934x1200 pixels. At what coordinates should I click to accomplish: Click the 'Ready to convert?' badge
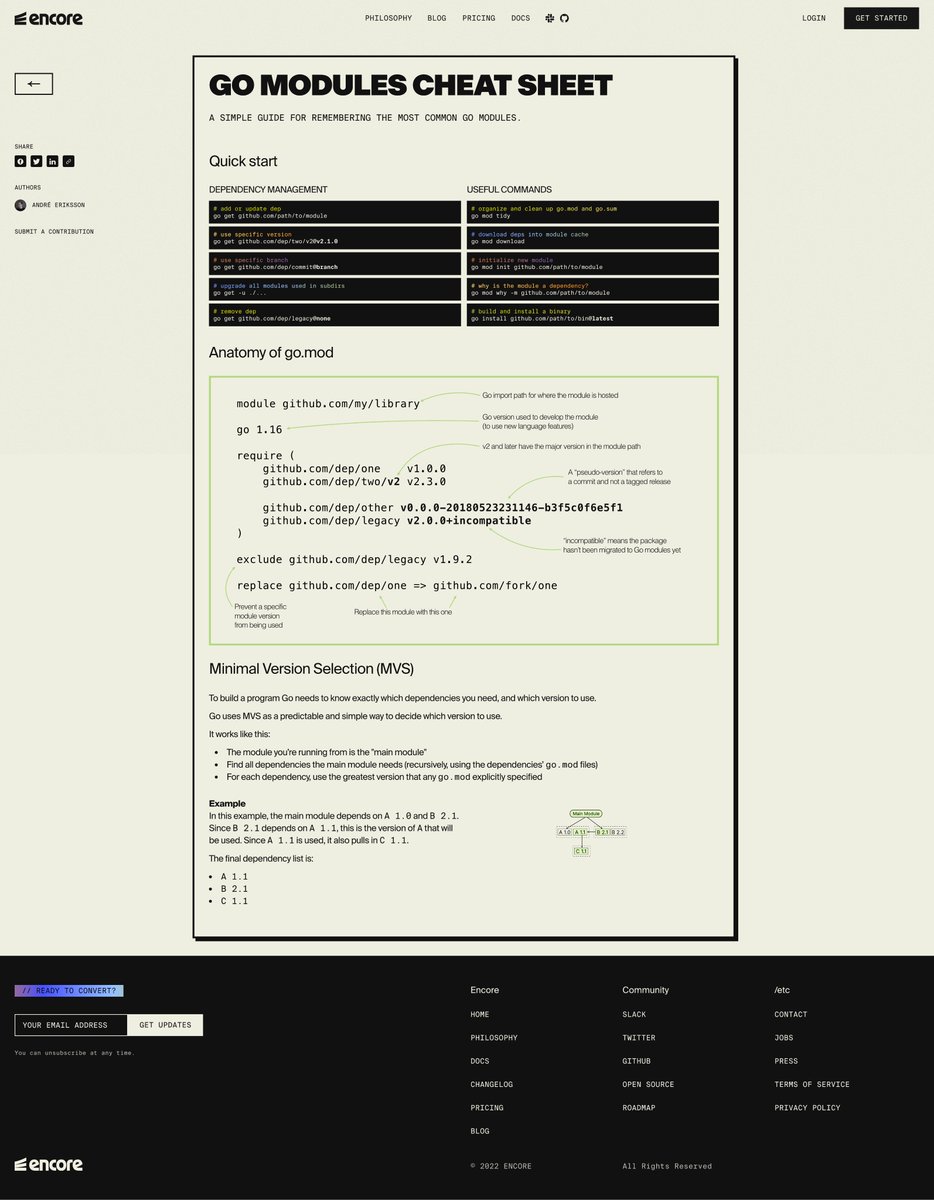(69, 991)
